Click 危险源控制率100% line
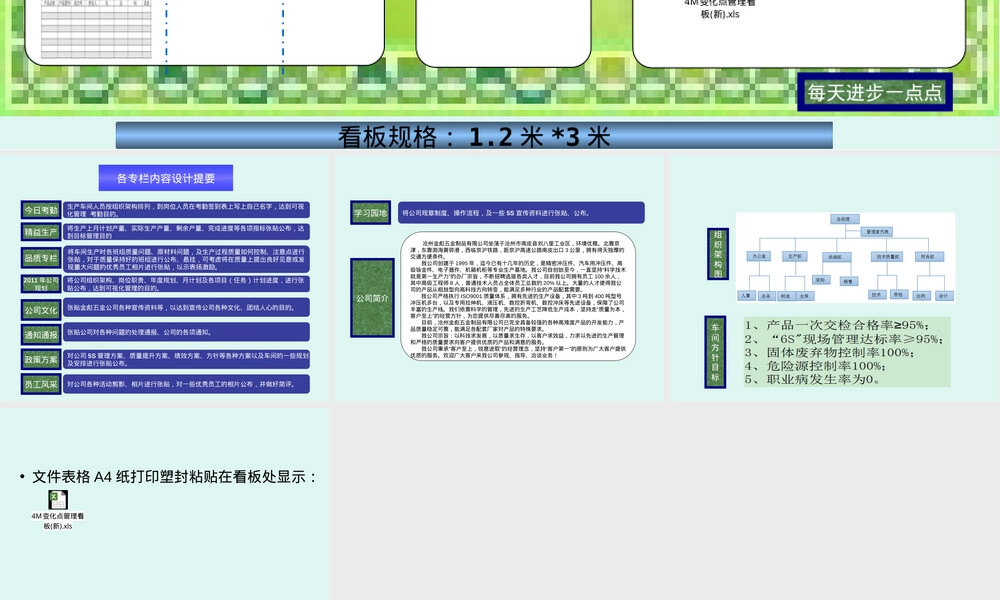 814,366
